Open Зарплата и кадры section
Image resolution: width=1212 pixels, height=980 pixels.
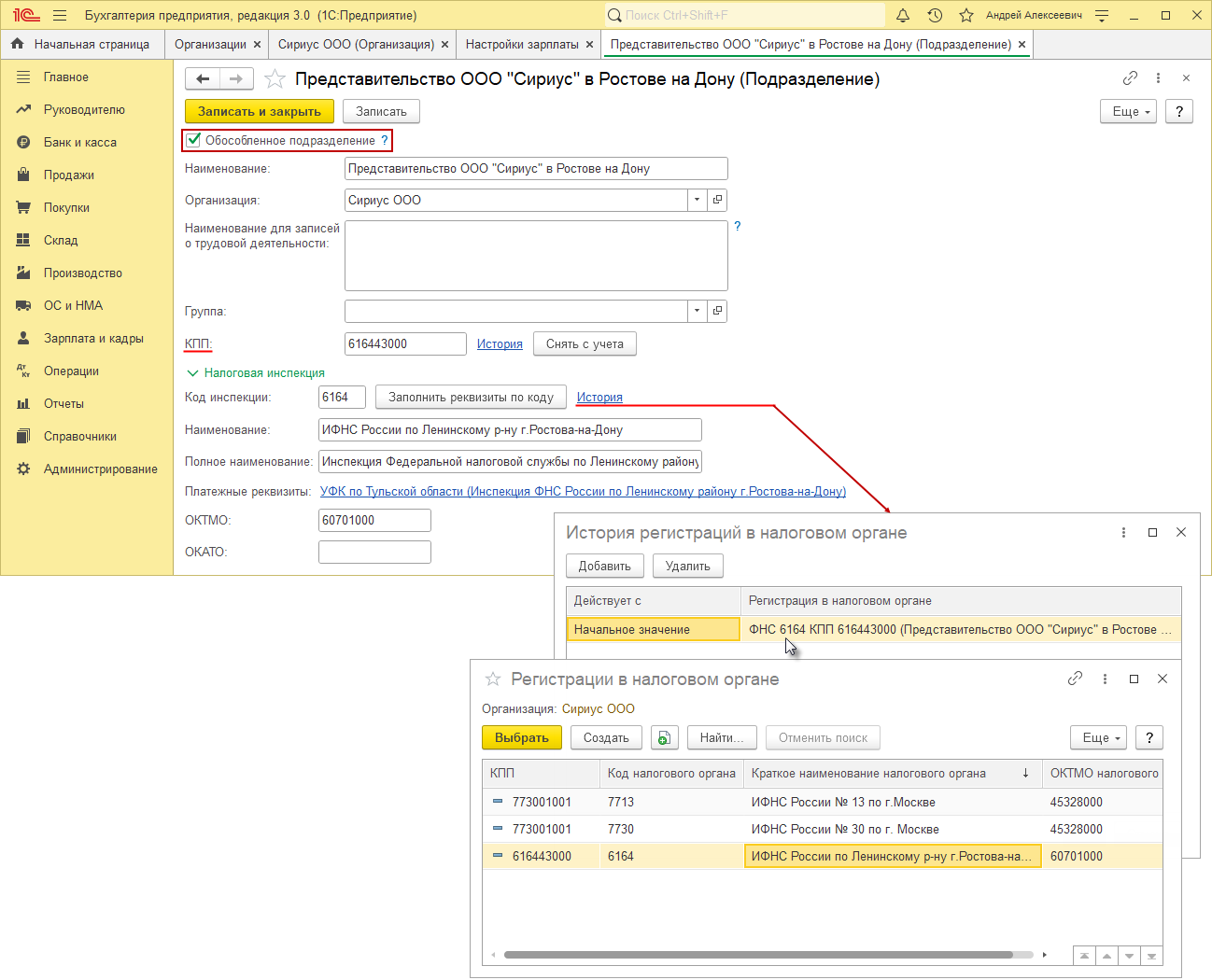coord(93,339)
